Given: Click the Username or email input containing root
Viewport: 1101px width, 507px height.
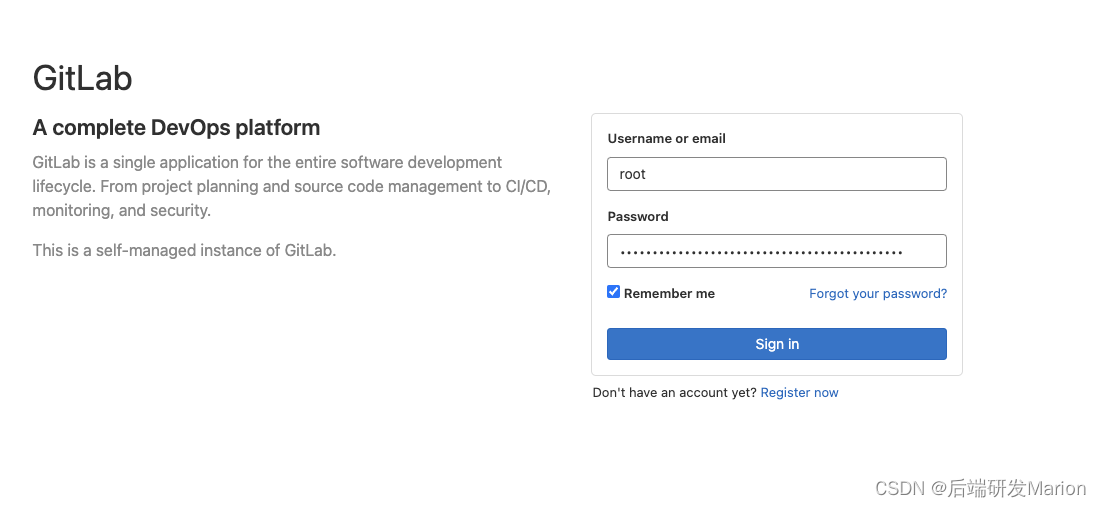Looking at the screenshot, I should (x=777, y=174).
